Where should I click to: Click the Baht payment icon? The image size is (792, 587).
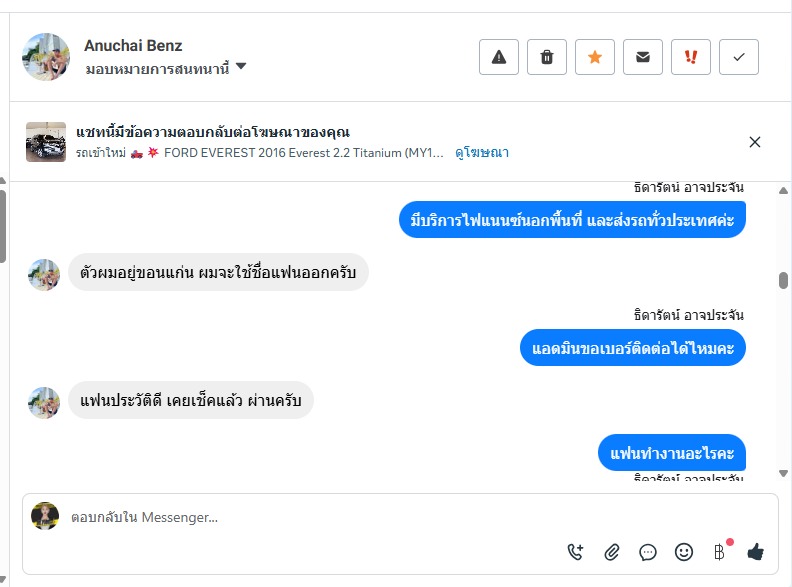tap(719, 551)
